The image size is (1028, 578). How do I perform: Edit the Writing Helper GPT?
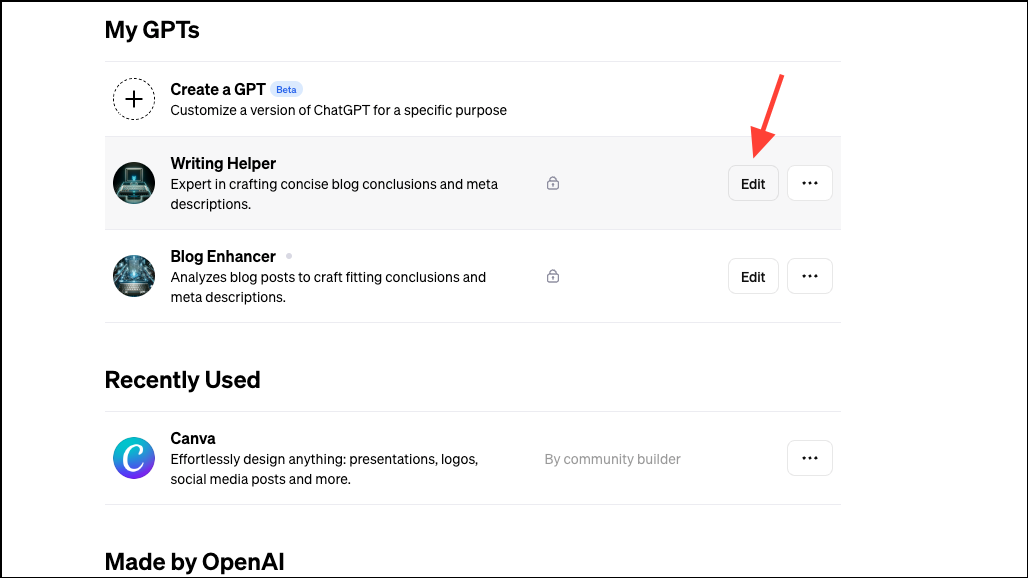pos(753,183)
